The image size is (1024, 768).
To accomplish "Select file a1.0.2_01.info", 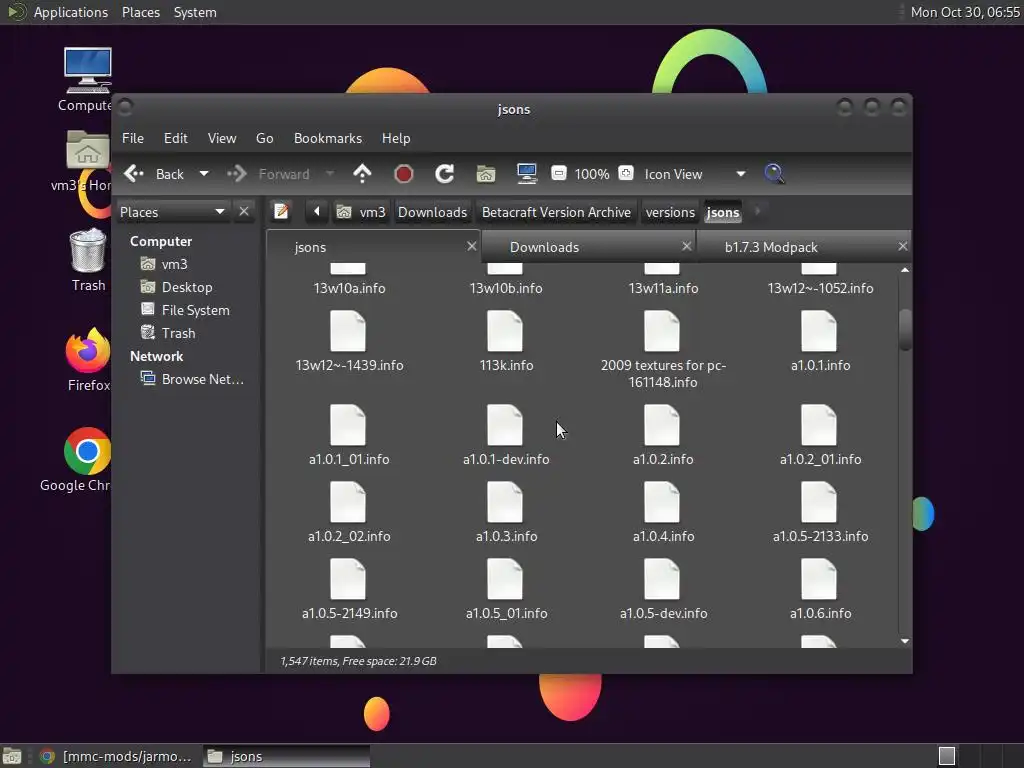I will click(x=820, y=435).
